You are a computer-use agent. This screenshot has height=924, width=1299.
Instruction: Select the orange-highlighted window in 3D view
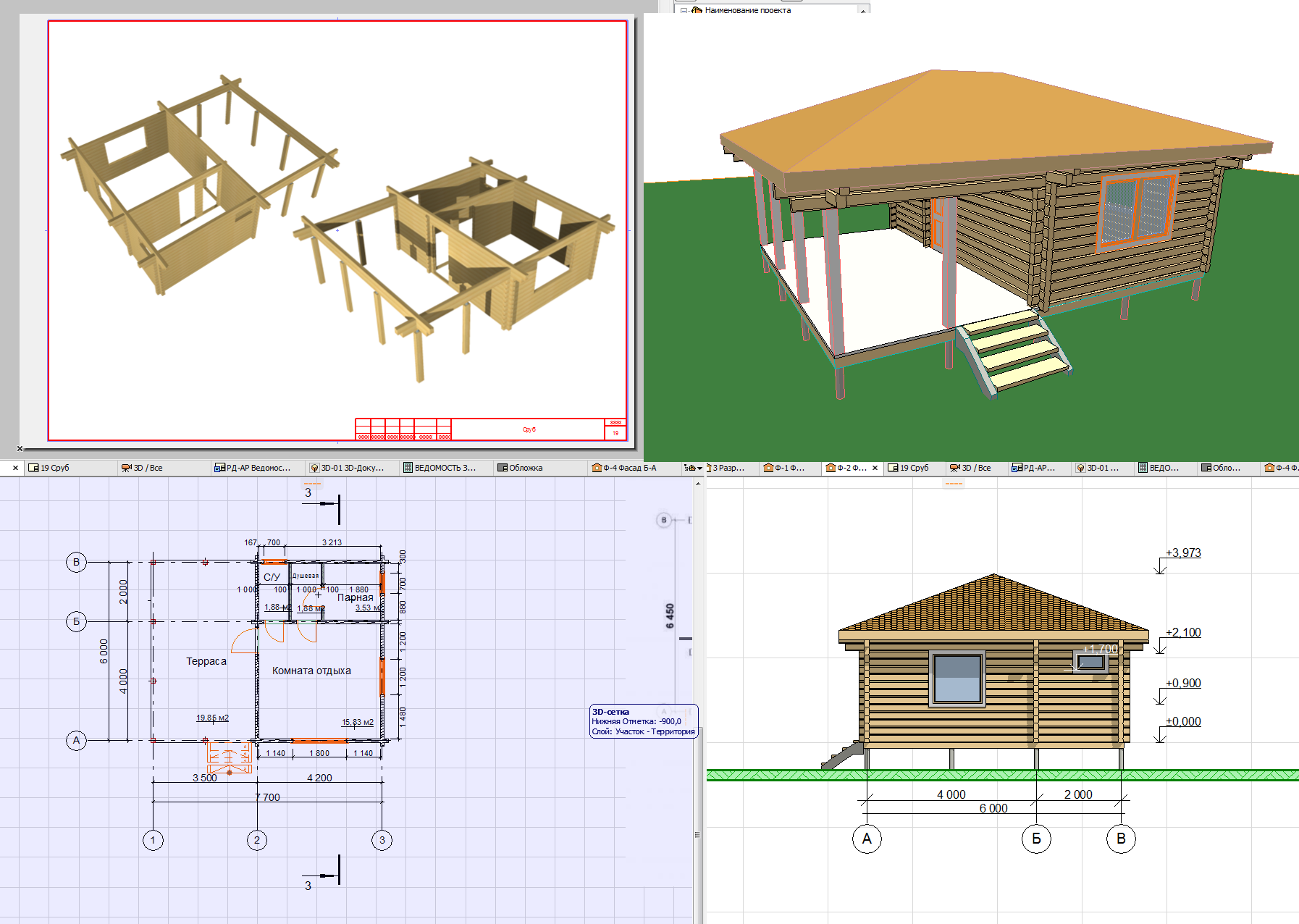coord(1136,208)
